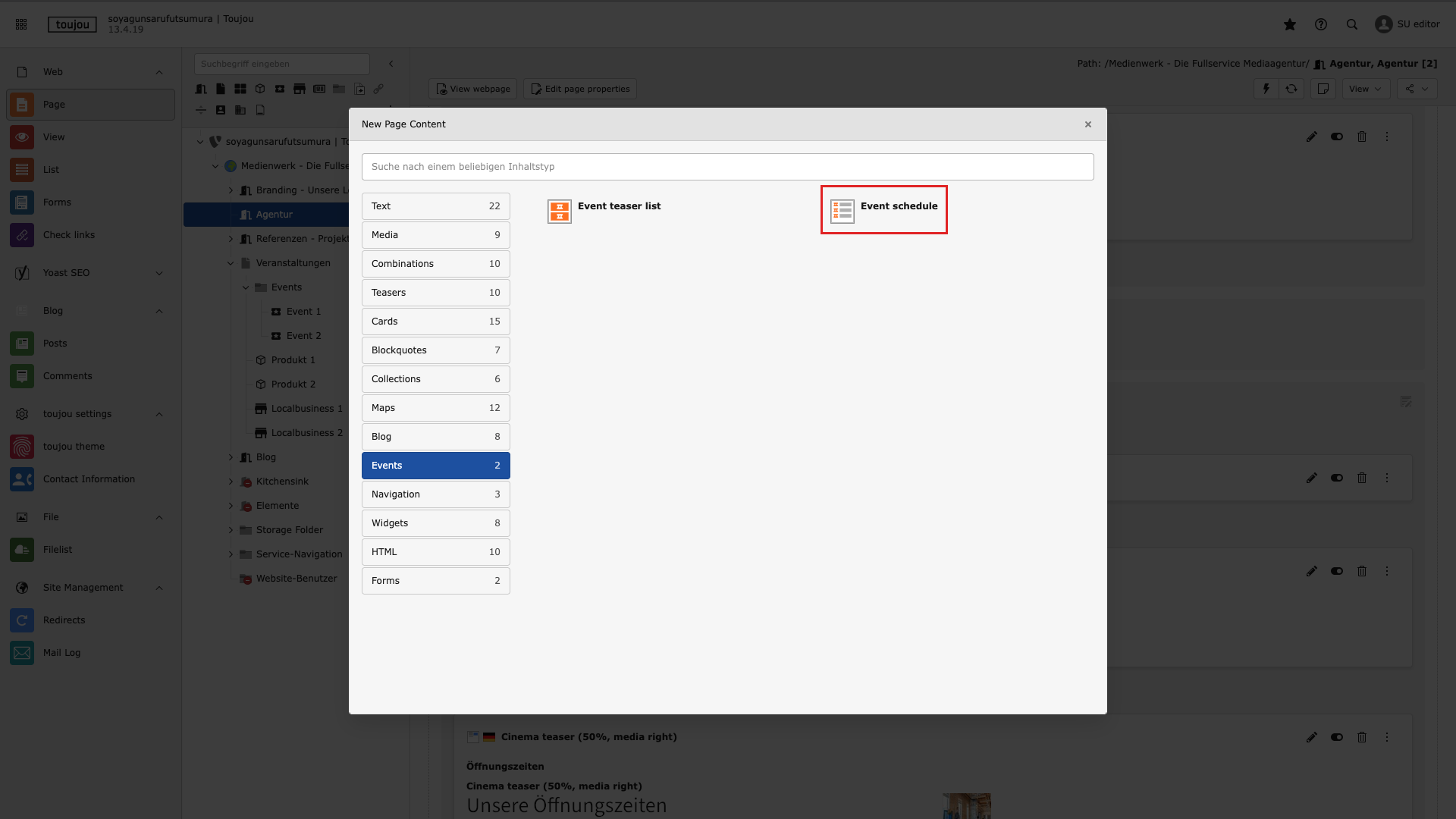This screenshot has width=1456, height=819.
Task: Collapse the Veranstaltungen tree node
Action: [231, 263]
